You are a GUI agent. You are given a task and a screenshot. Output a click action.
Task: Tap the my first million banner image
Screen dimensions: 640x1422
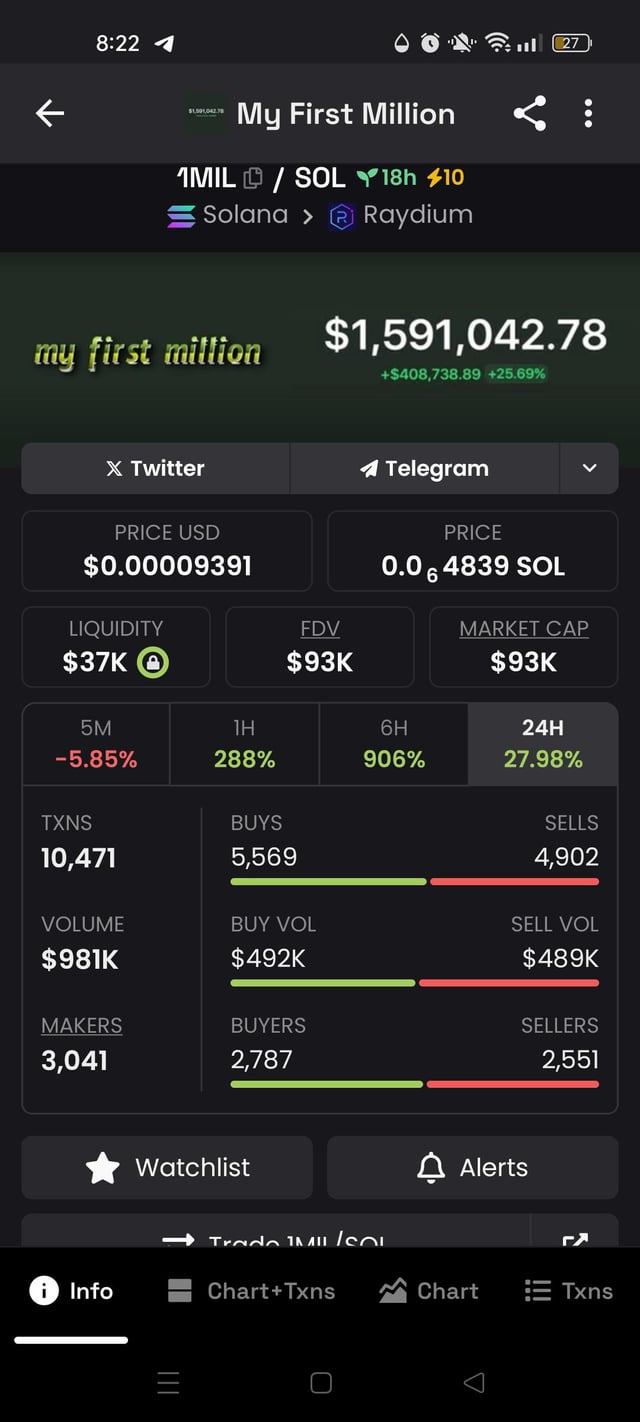147,352
